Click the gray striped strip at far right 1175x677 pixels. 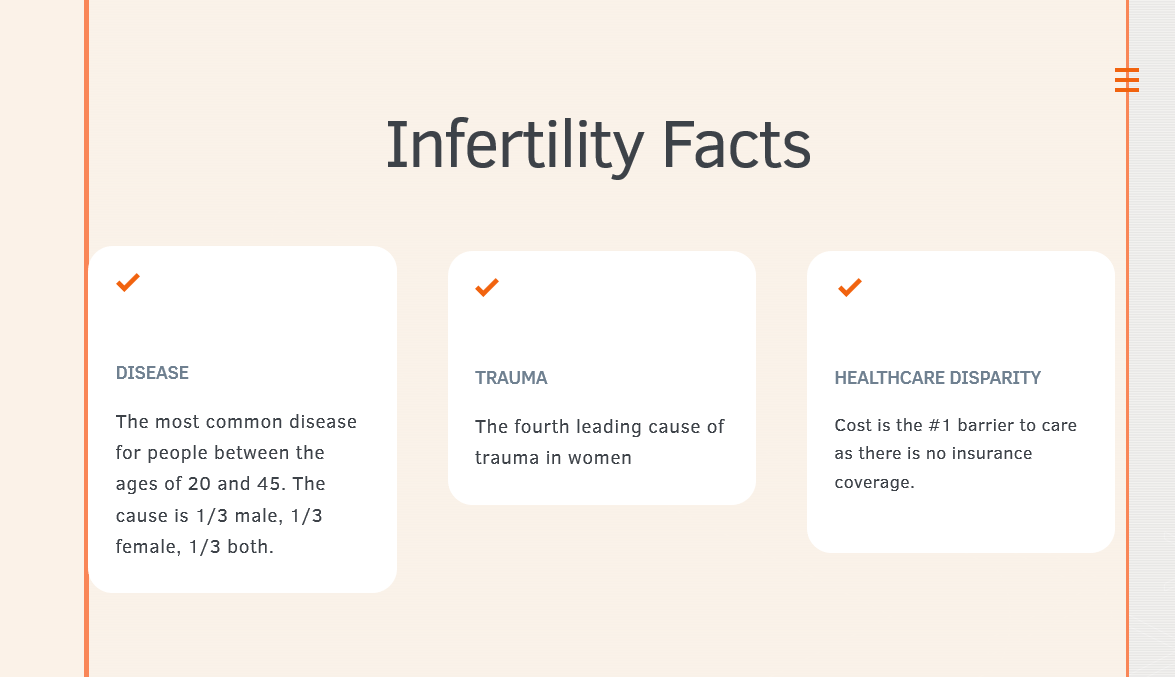pyautogui.click(x=1153, y=375)
